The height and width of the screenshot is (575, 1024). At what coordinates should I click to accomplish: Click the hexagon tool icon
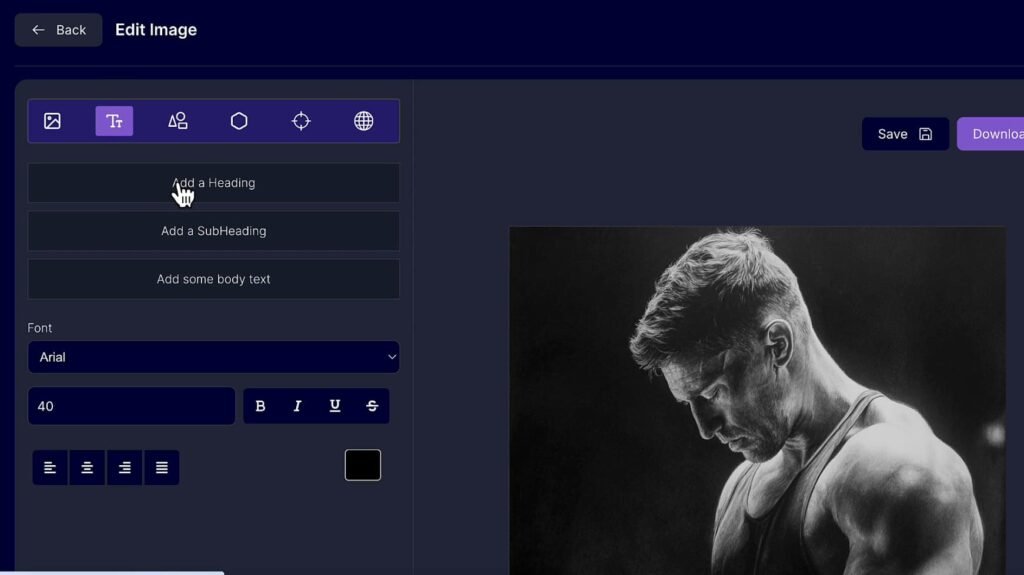239,121
